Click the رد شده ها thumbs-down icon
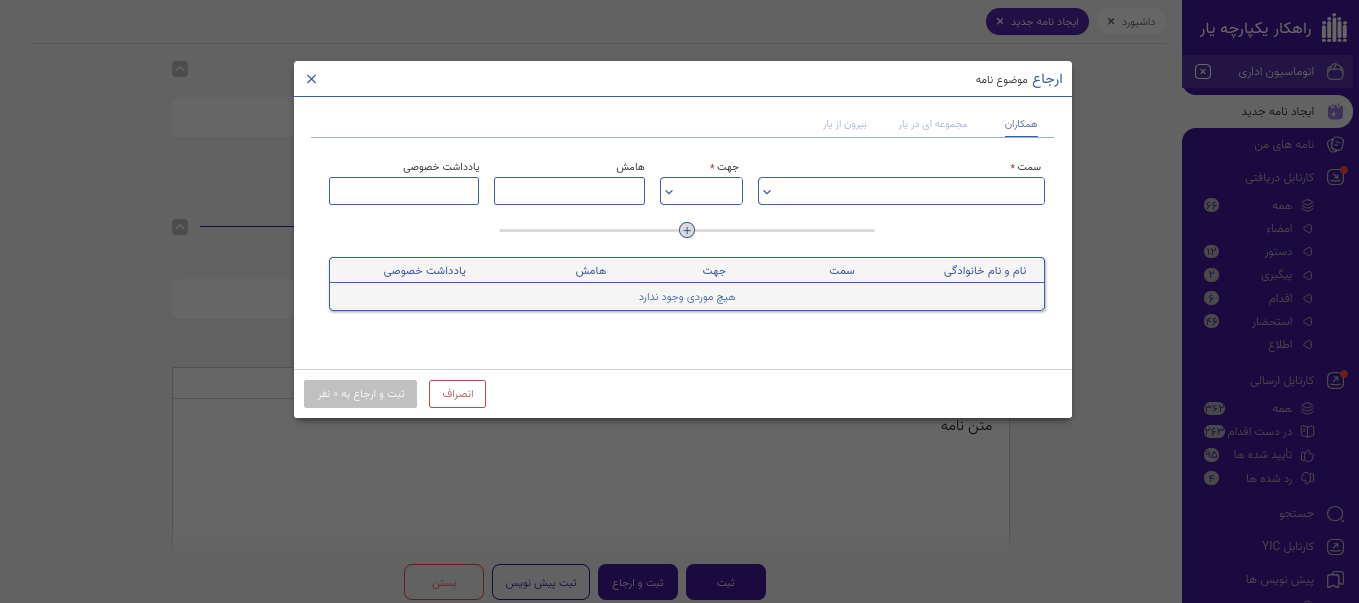Image resolution: width=1359 pixels, height=603 pixels. 1306,478
